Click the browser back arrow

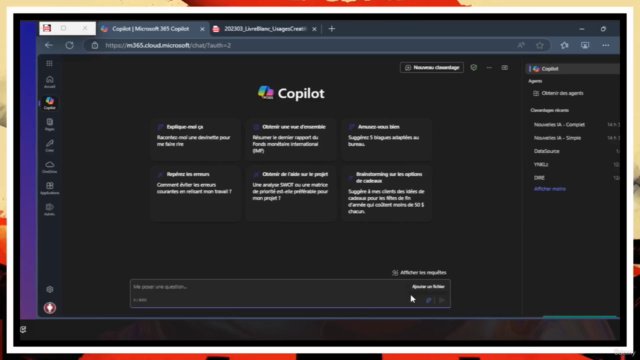tap(49, 45)
